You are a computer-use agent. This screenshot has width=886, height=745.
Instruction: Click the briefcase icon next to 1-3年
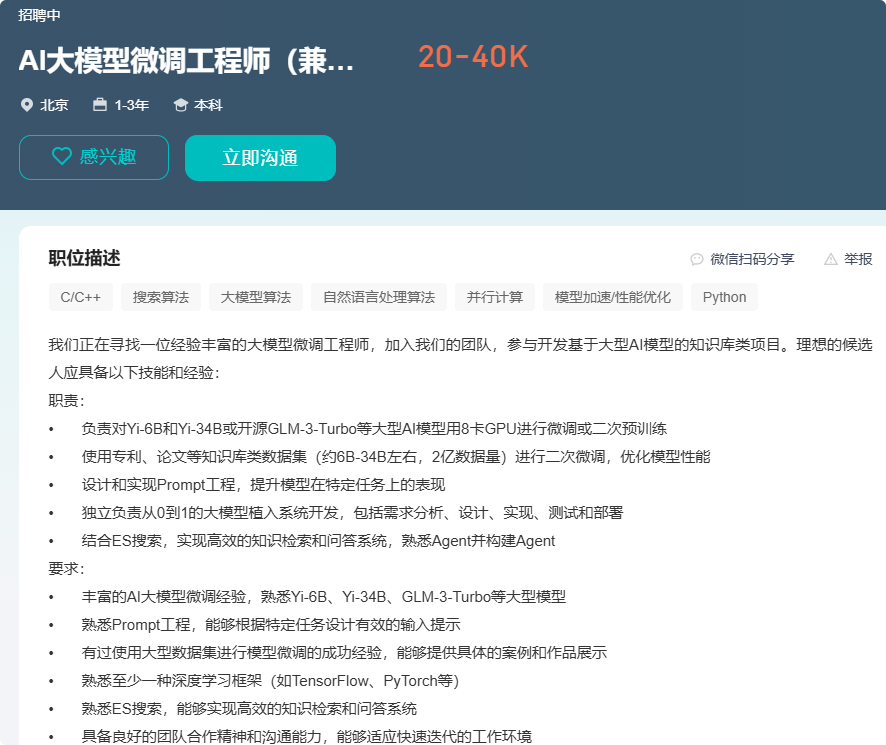click(99, 104)
